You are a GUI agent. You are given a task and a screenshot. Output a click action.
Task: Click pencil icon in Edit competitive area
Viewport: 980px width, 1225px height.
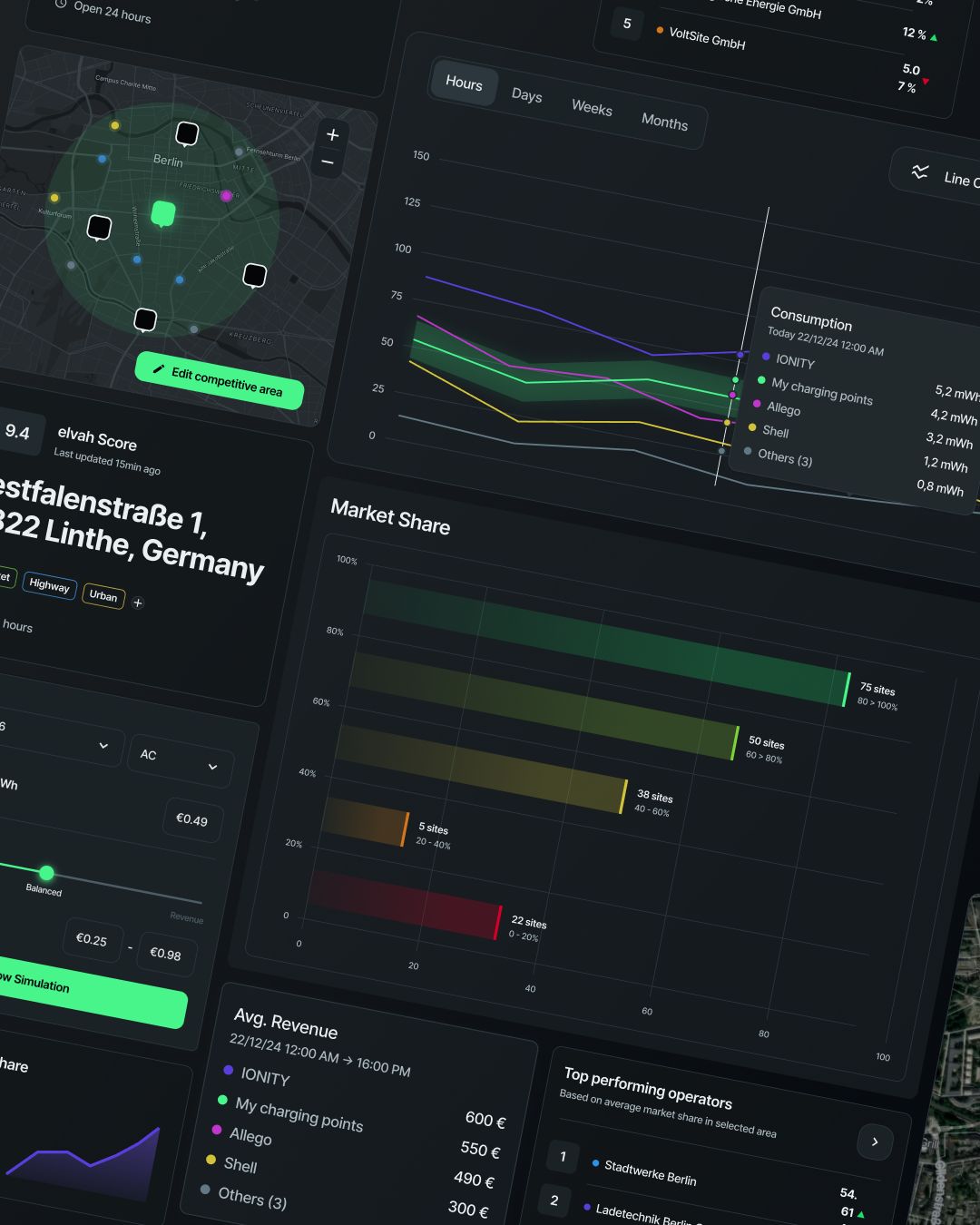pyautogui.click(x=158, y=369)
